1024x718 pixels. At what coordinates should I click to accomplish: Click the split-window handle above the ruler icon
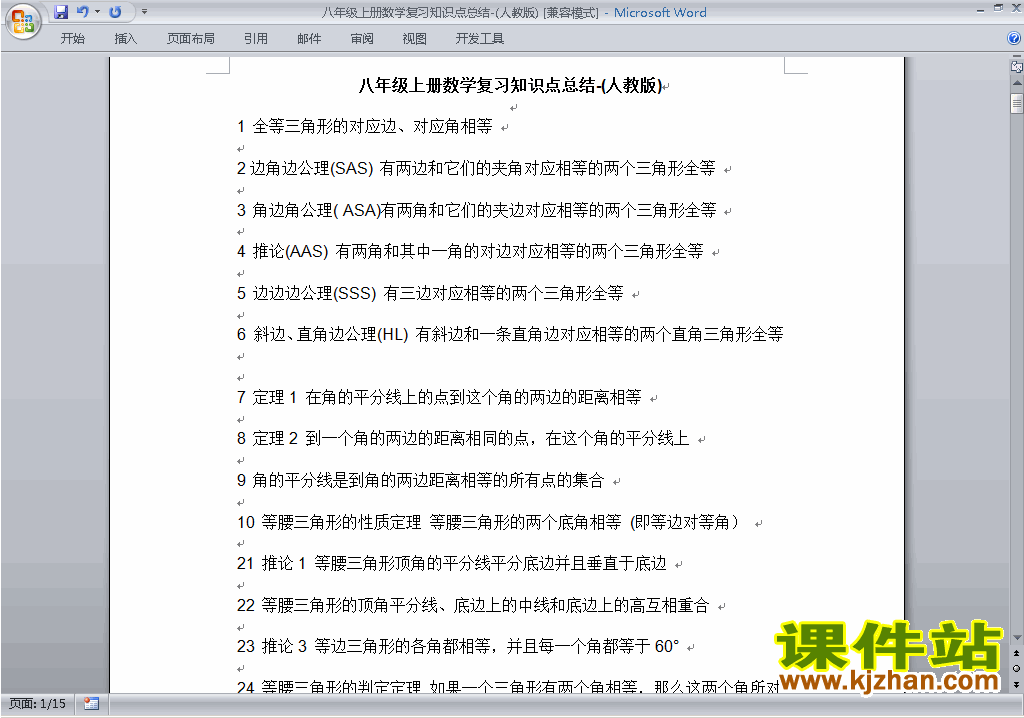tap(1016, 57)
